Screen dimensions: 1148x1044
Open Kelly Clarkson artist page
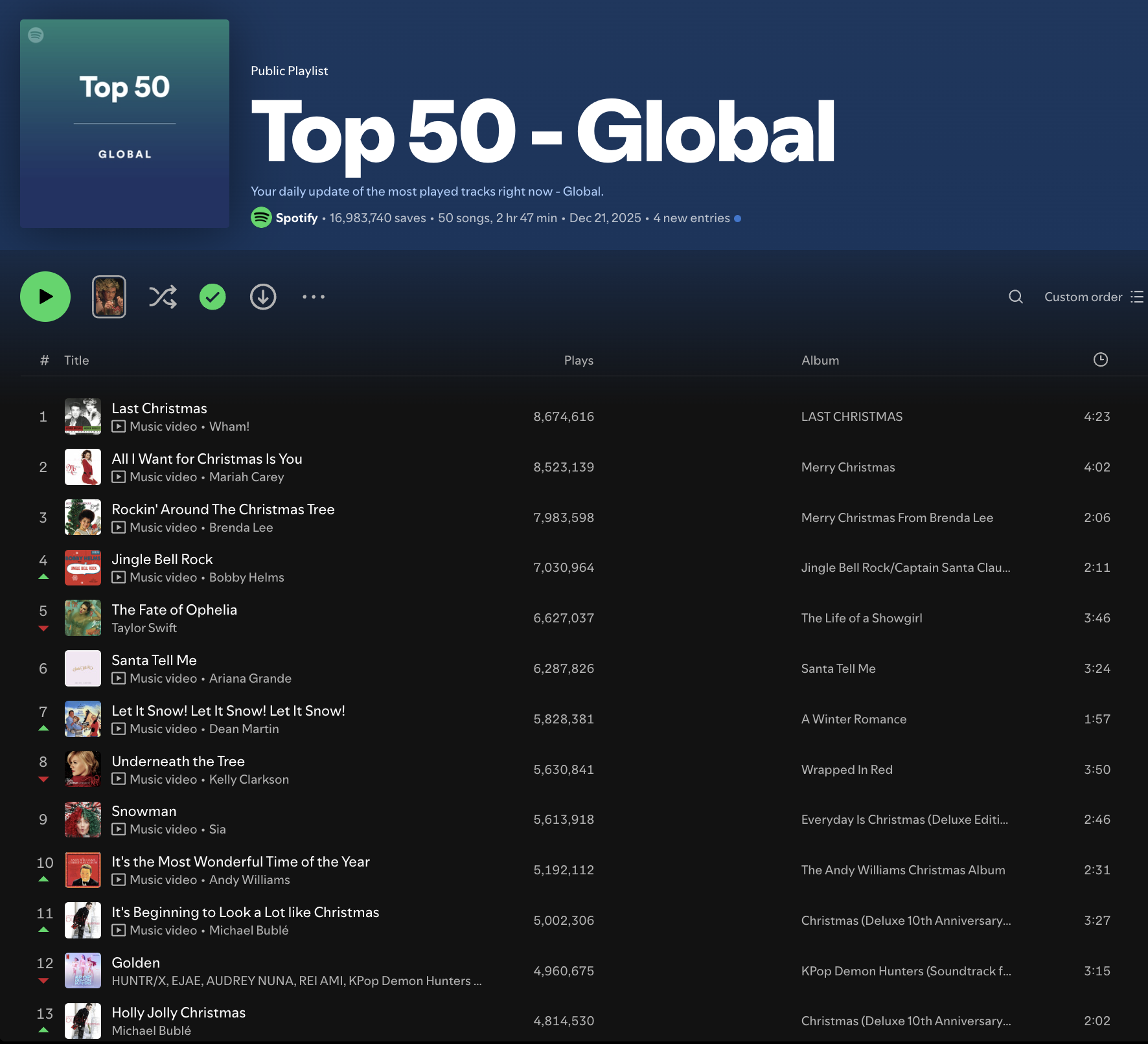[x=249, y=779]
